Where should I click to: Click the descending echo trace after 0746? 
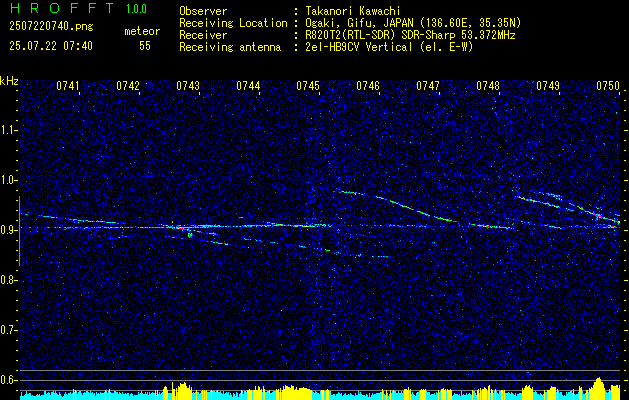[416, 209]
